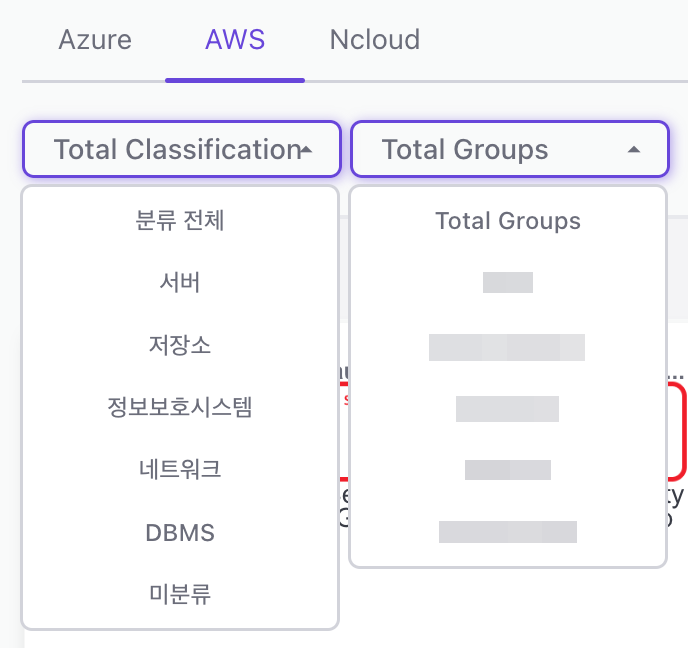Choose the 분류 전체 option

click(x=180, y=220)
